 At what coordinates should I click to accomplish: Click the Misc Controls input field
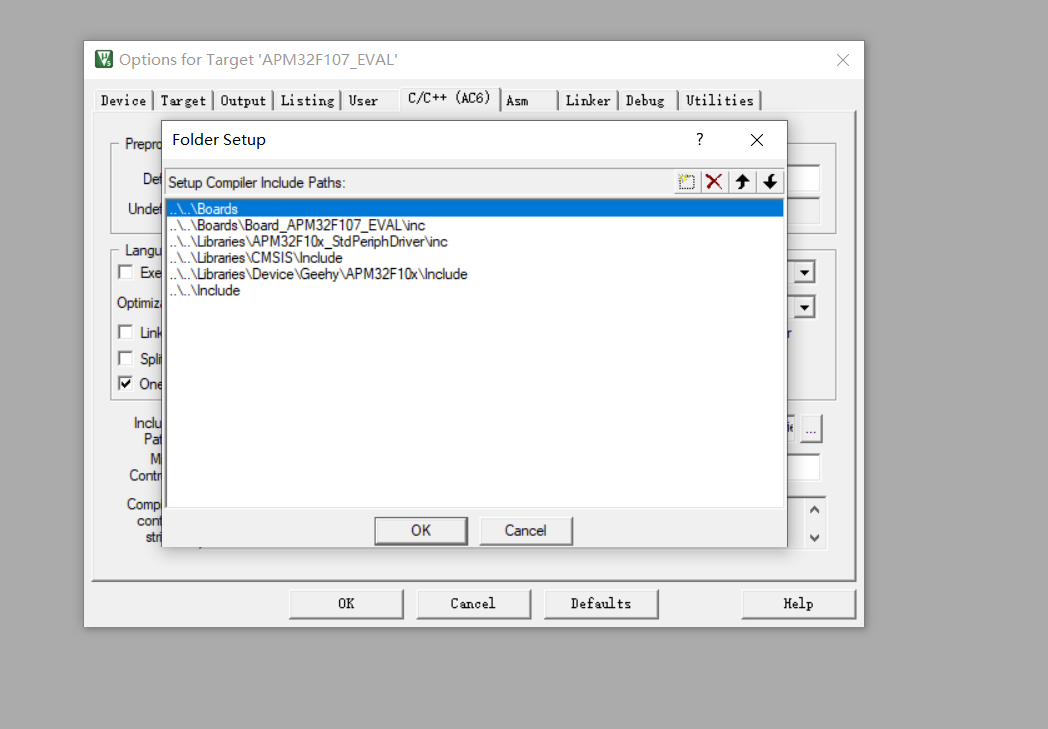(x=803, y=467)
